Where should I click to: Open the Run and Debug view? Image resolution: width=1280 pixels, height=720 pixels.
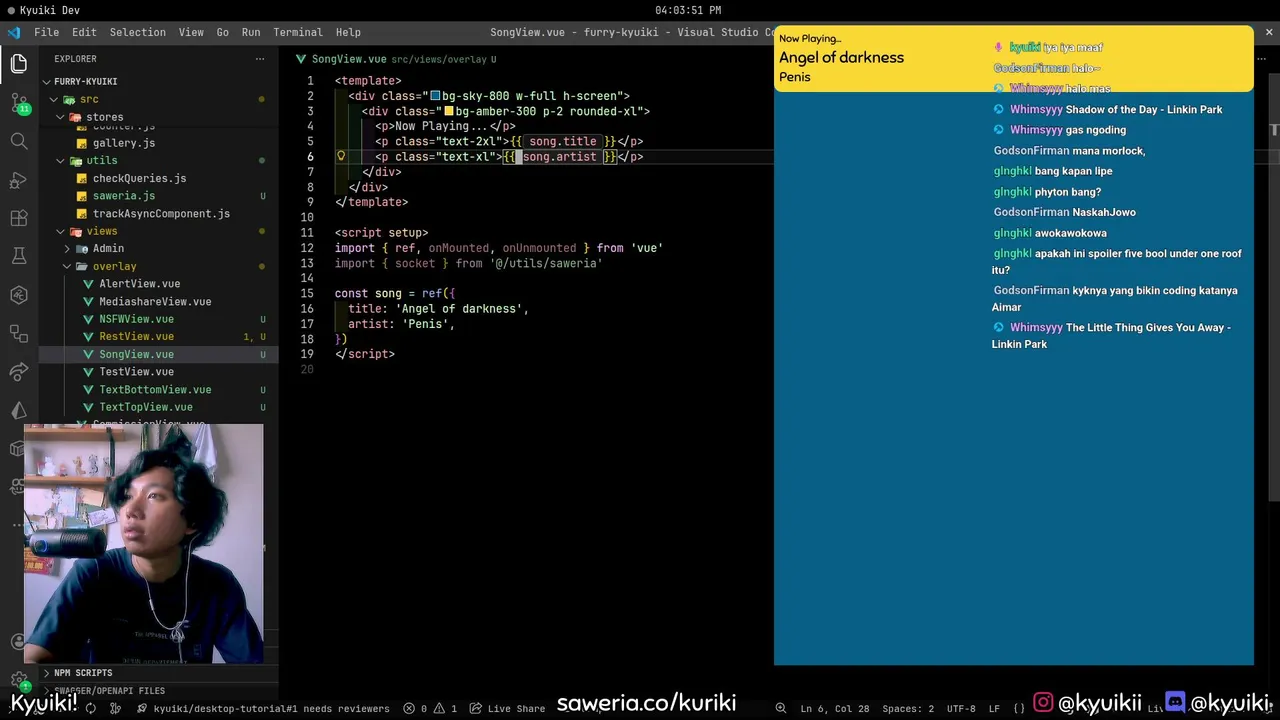coord(19,180)
